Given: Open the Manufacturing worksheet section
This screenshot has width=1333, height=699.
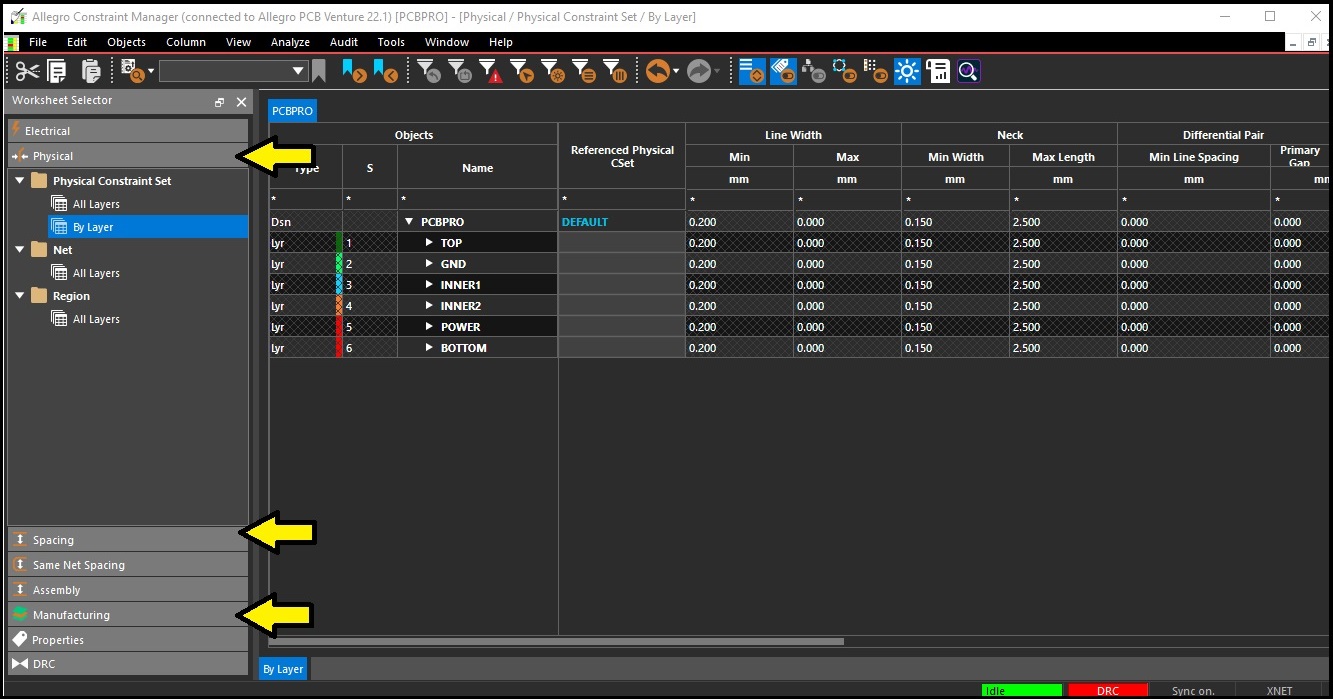Looking at the screenshot, I should (71, 615).
